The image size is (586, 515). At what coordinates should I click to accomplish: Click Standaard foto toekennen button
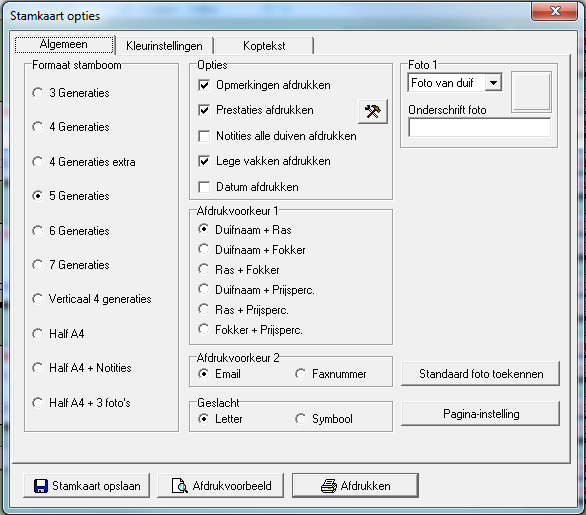[481, 374]
